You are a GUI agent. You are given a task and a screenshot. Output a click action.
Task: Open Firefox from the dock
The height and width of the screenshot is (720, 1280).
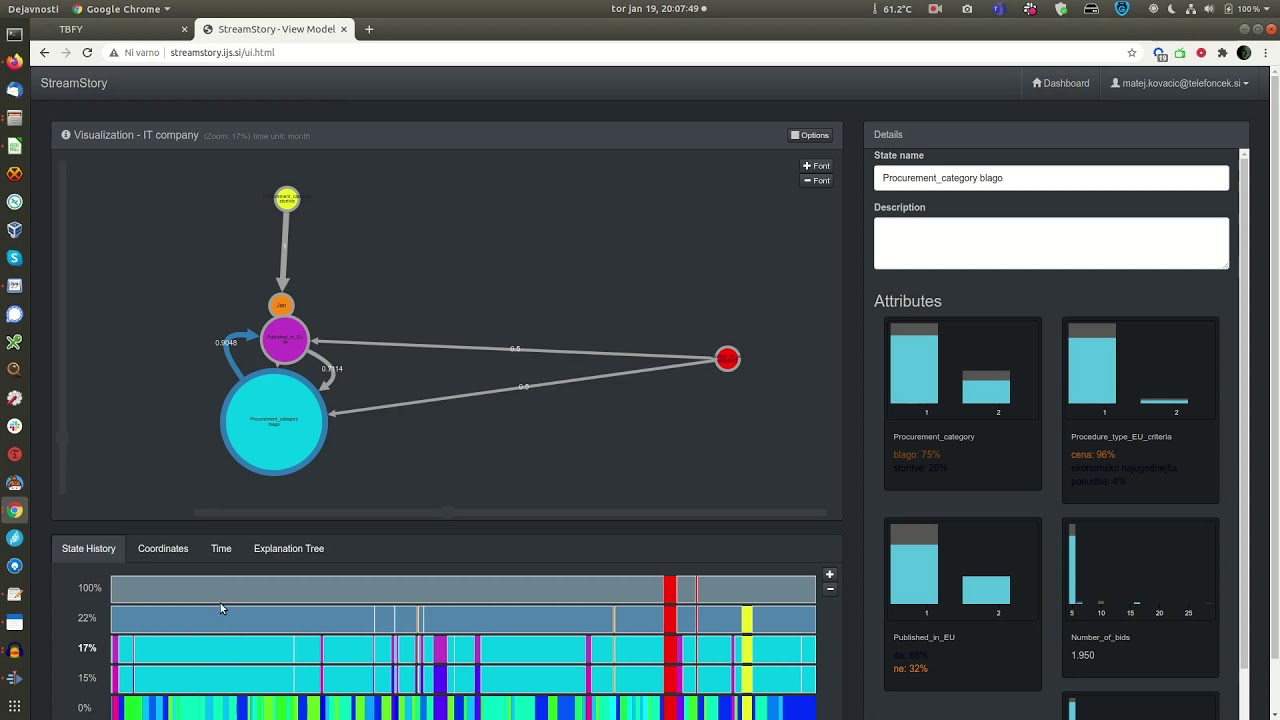pyautogui.click(x=14, y=62)
